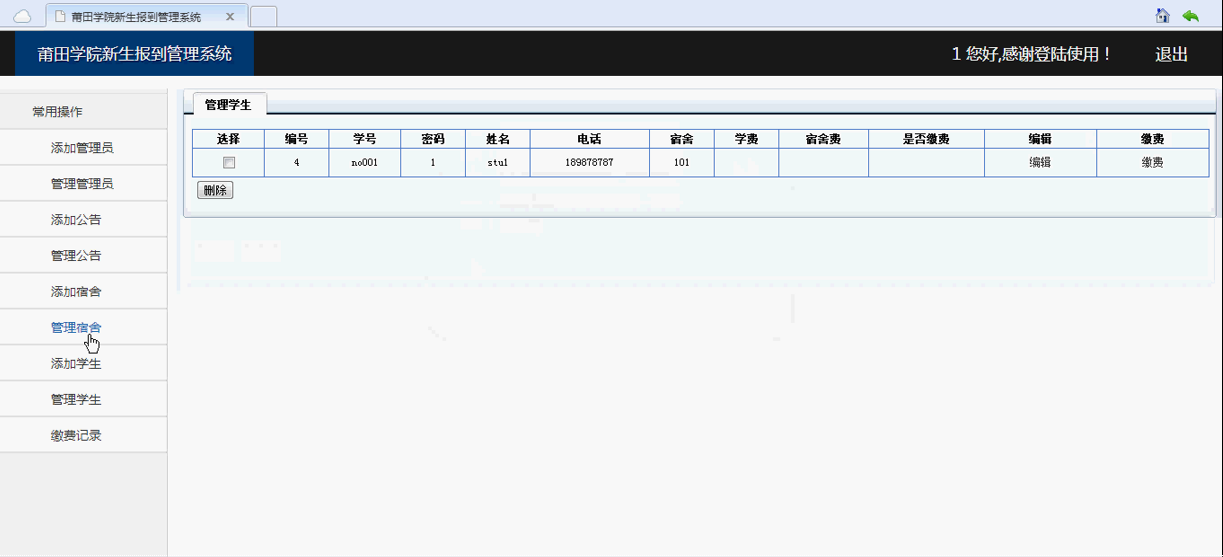
Task: Open 管理宿舍 in sidebar
Action: pyautogui.click(x=76, y=328)
